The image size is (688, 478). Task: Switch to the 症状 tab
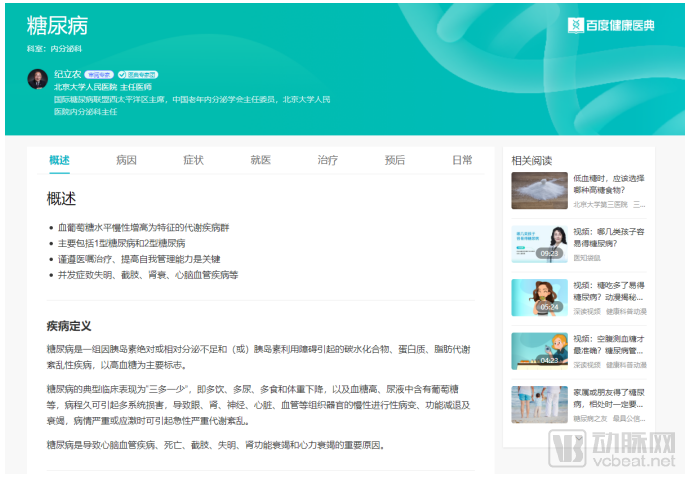pyautogui.click(x=193, y=160)
